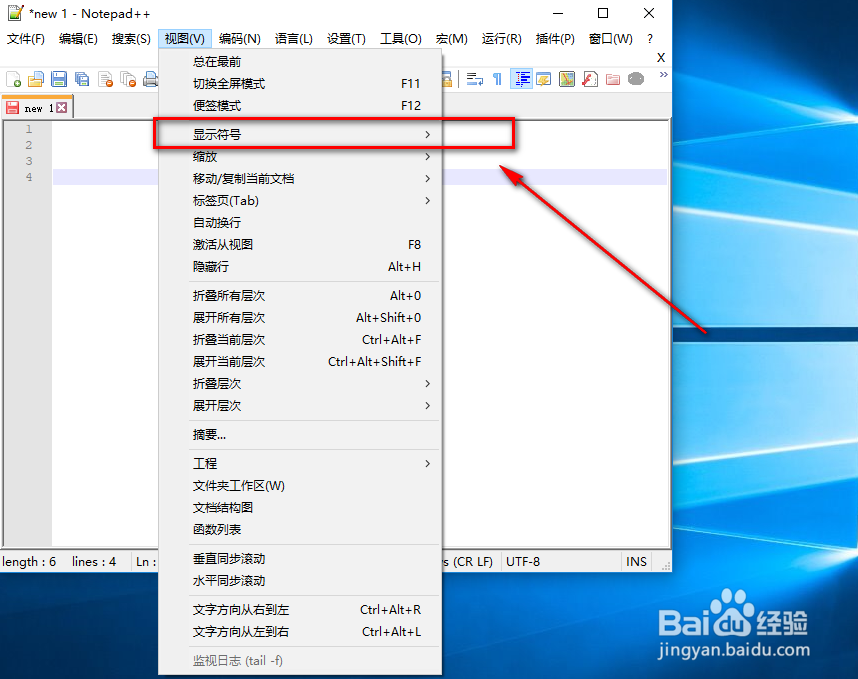This screenshot has width=858, height=679.
Task: Click the Close document toolbar icon
Action: pos(105,79)
